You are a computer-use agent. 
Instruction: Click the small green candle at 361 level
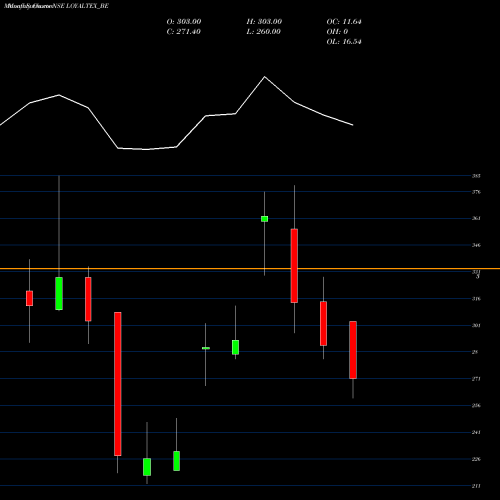click(x=264, y=219)
